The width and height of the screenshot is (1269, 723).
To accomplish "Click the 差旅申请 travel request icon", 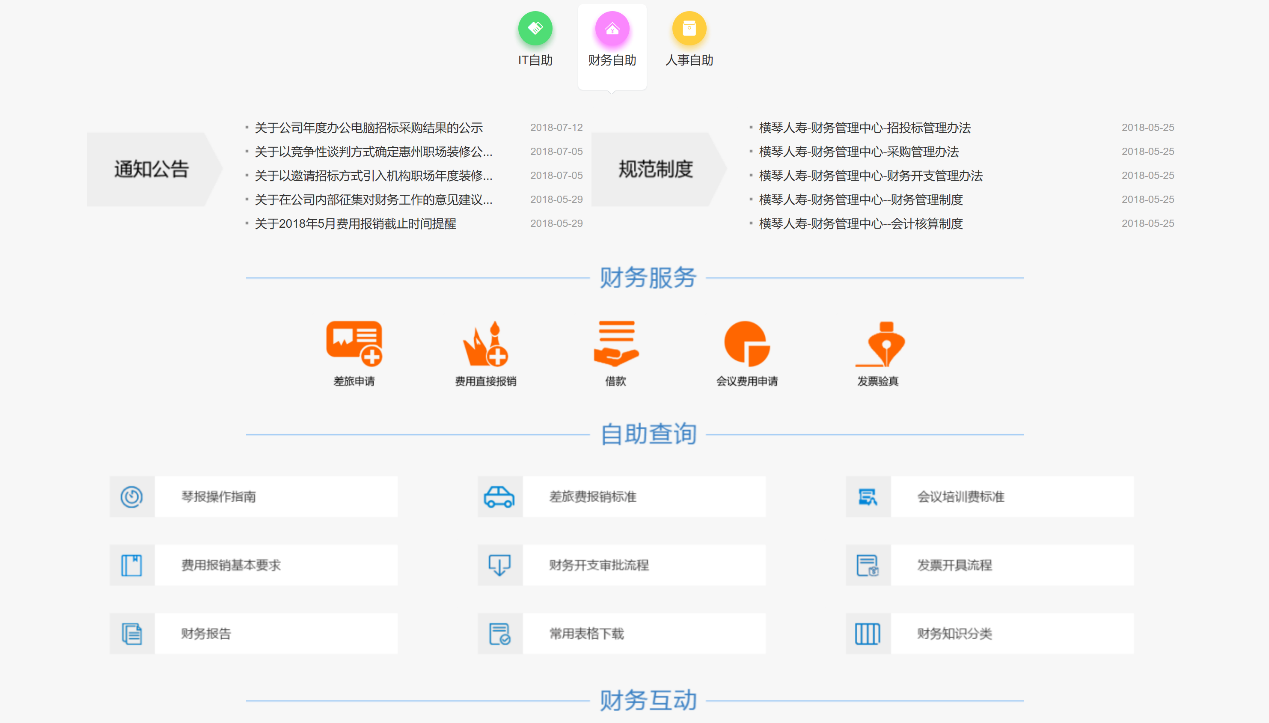I will pyautogui.click(x=354, y=344).
